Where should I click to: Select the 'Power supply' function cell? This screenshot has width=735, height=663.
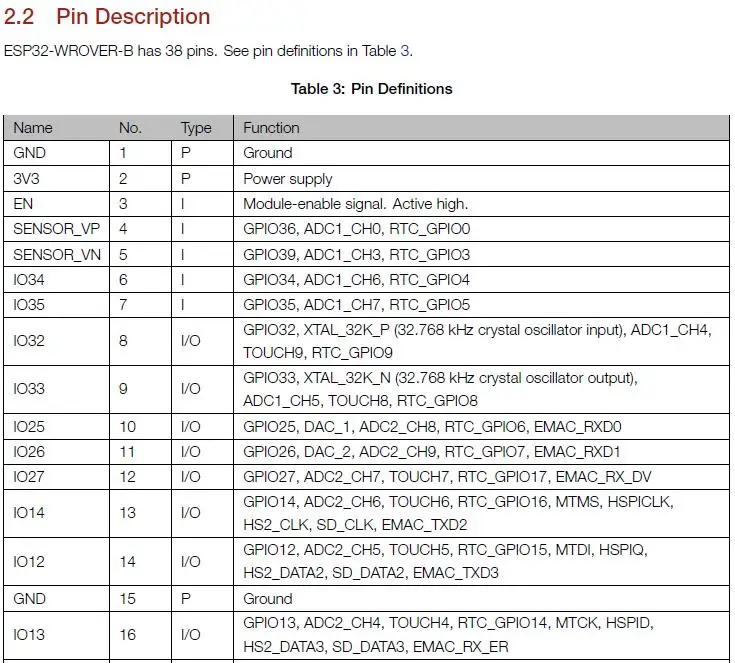click(x=481, y=178)
